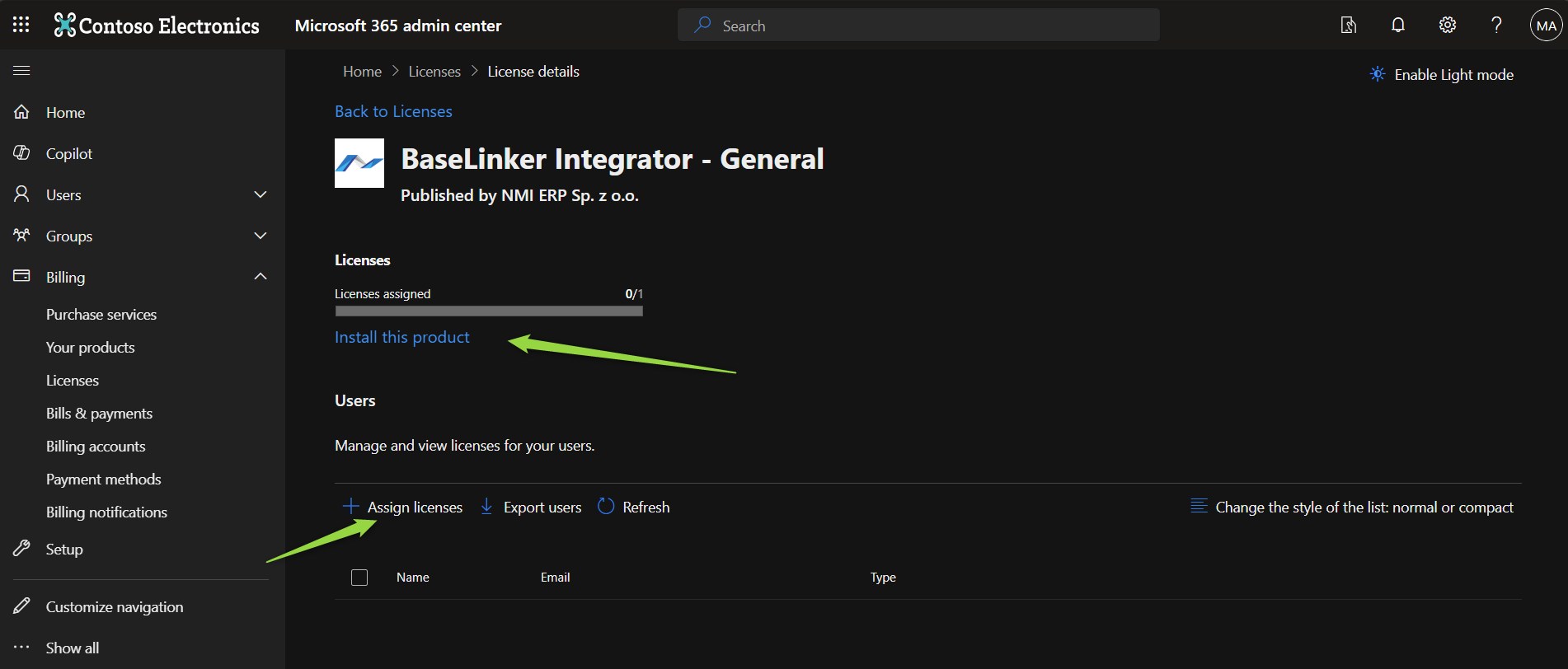Click the Setup wrench icon
Screen dimensions: 1568x669
click(22, 549)
